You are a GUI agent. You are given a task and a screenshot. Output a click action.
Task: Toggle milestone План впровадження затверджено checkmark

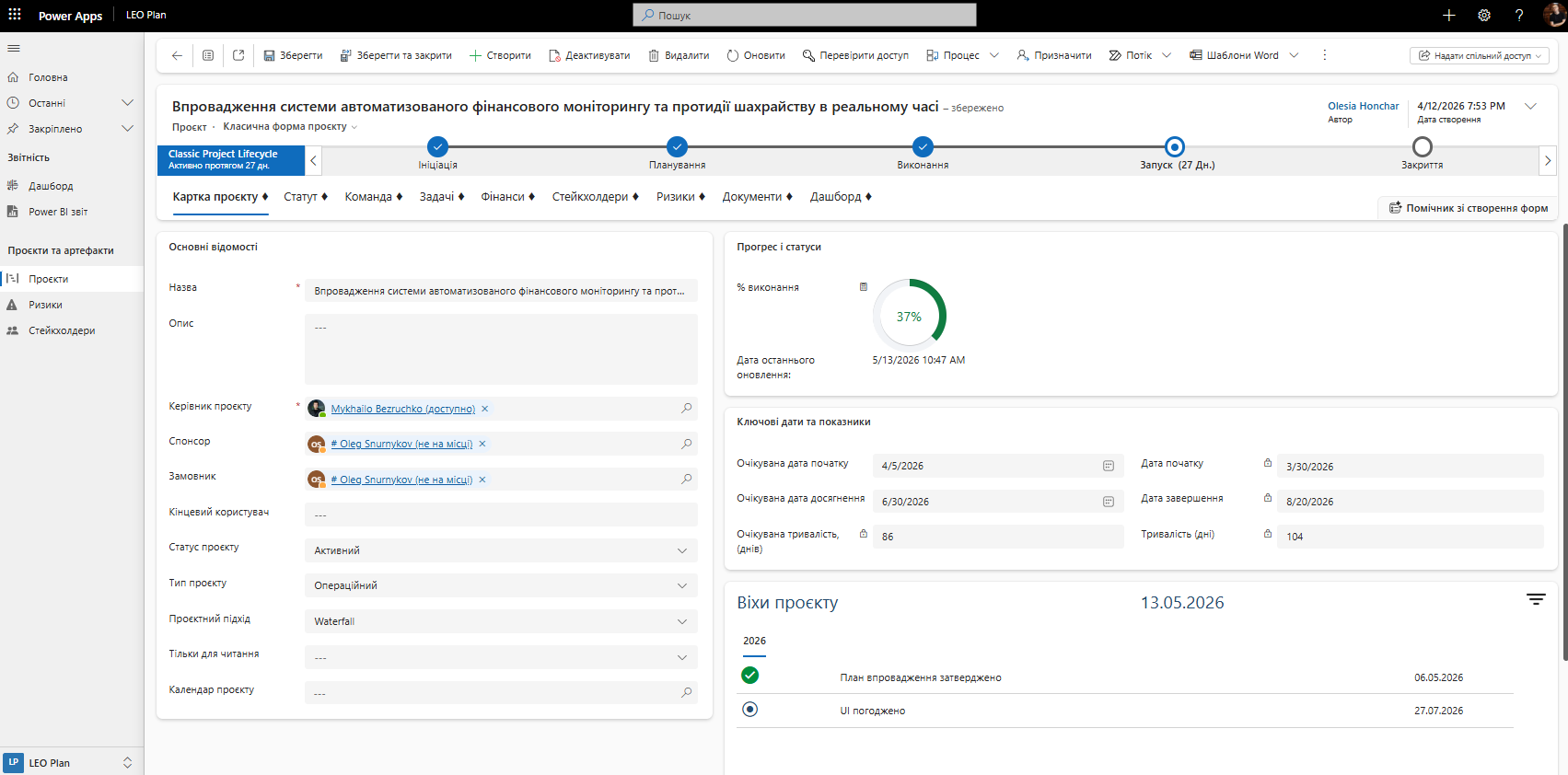click(x=750, y=676)
